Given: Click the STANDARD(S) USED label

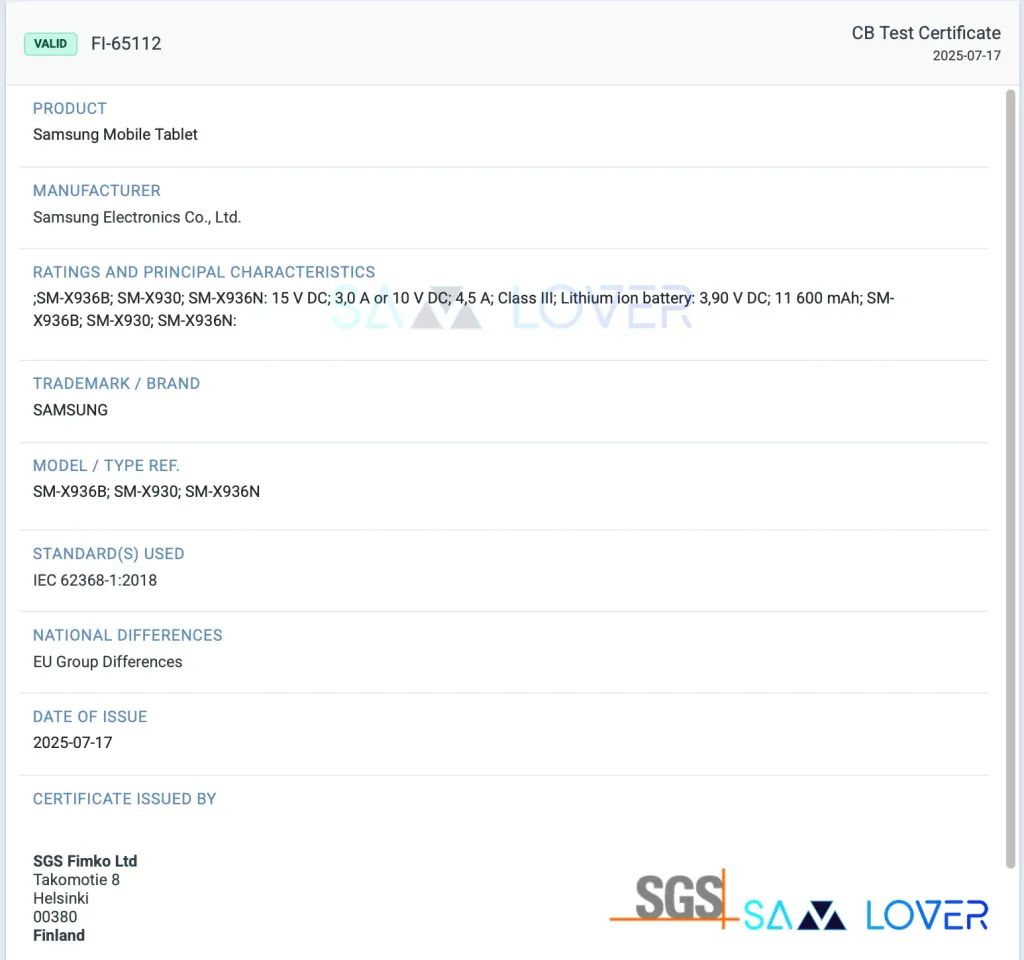Looking at the screenshot, I should coord(108,554).
